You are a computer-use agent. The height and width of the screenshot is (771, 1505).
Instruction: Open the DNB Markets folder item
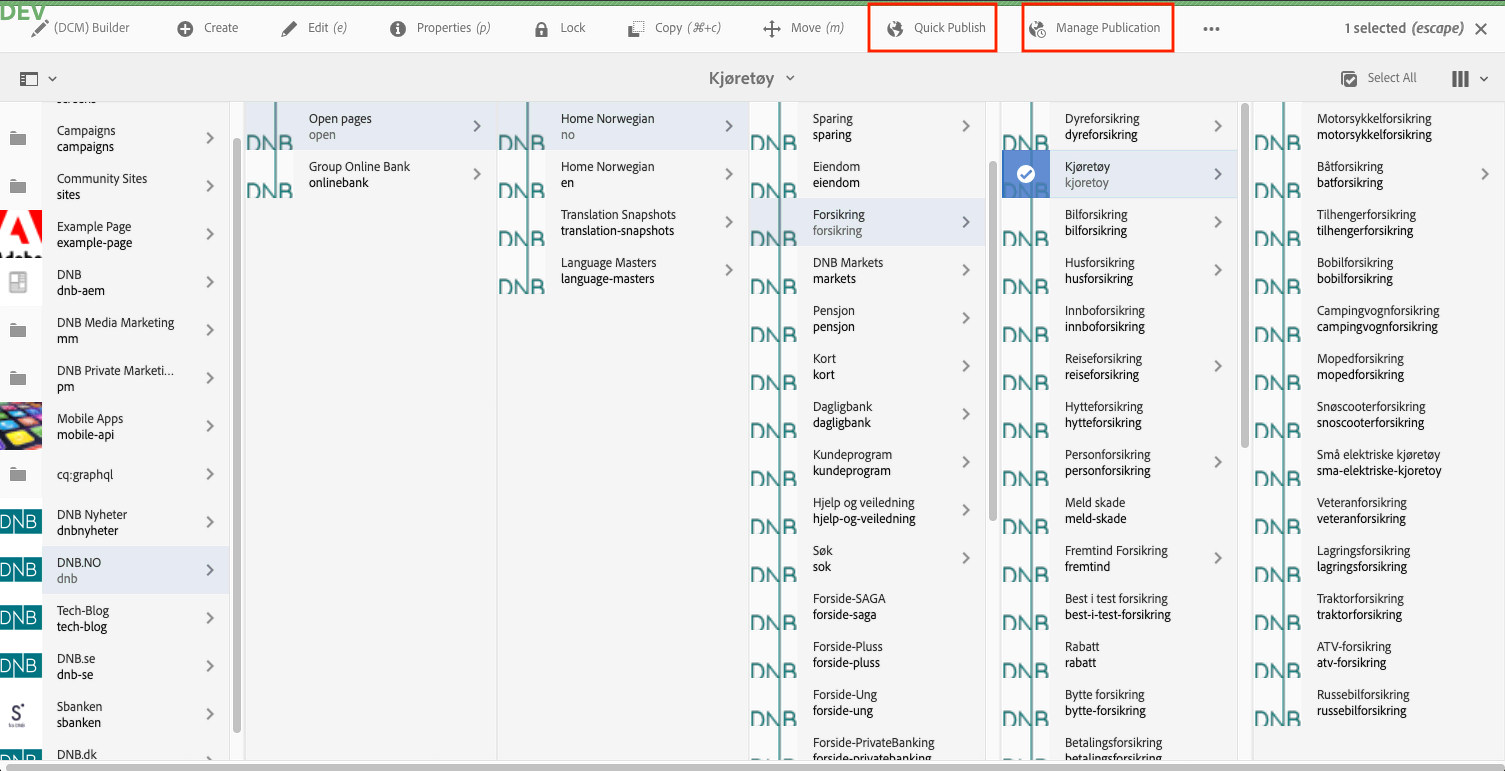click(x=848, y=270)
